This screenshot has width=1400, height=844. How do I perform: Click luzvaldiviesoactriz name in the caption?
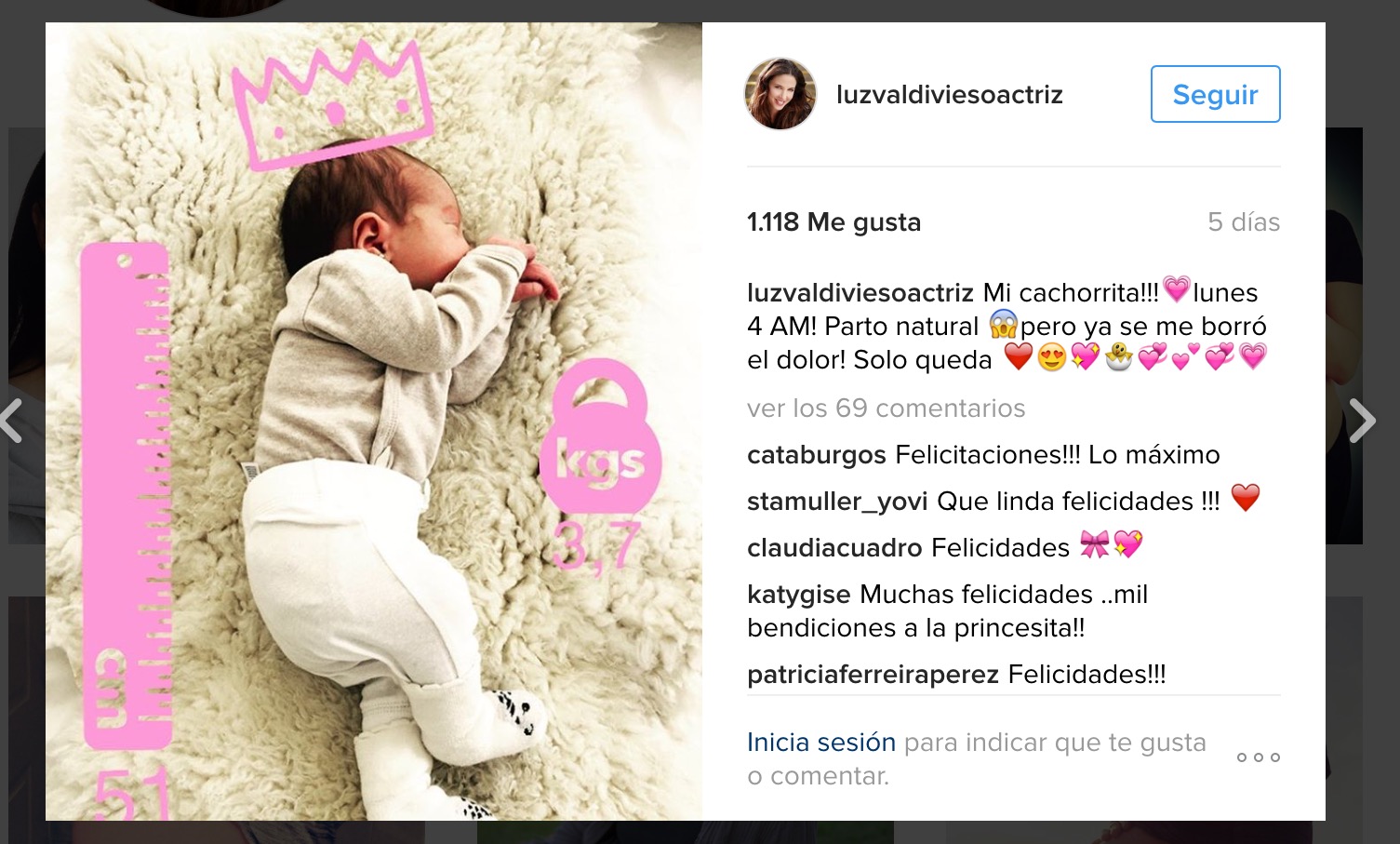pyautogui.click(x=860, y=293)
